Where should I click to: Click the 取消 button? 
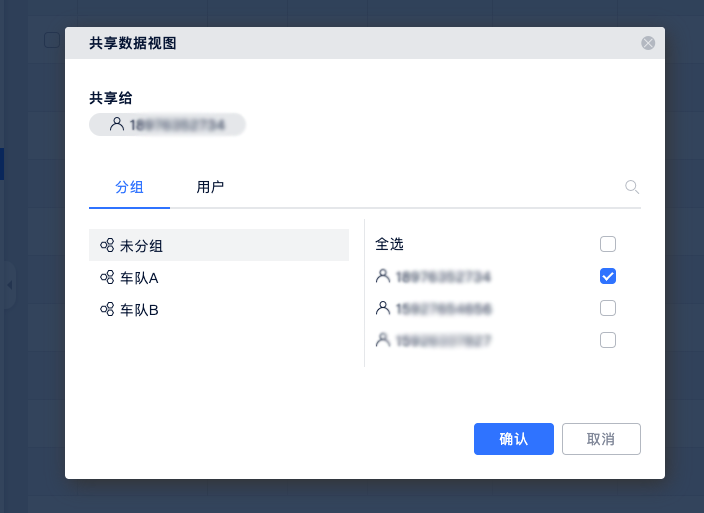pyautogui.click(x=601, y=439)
